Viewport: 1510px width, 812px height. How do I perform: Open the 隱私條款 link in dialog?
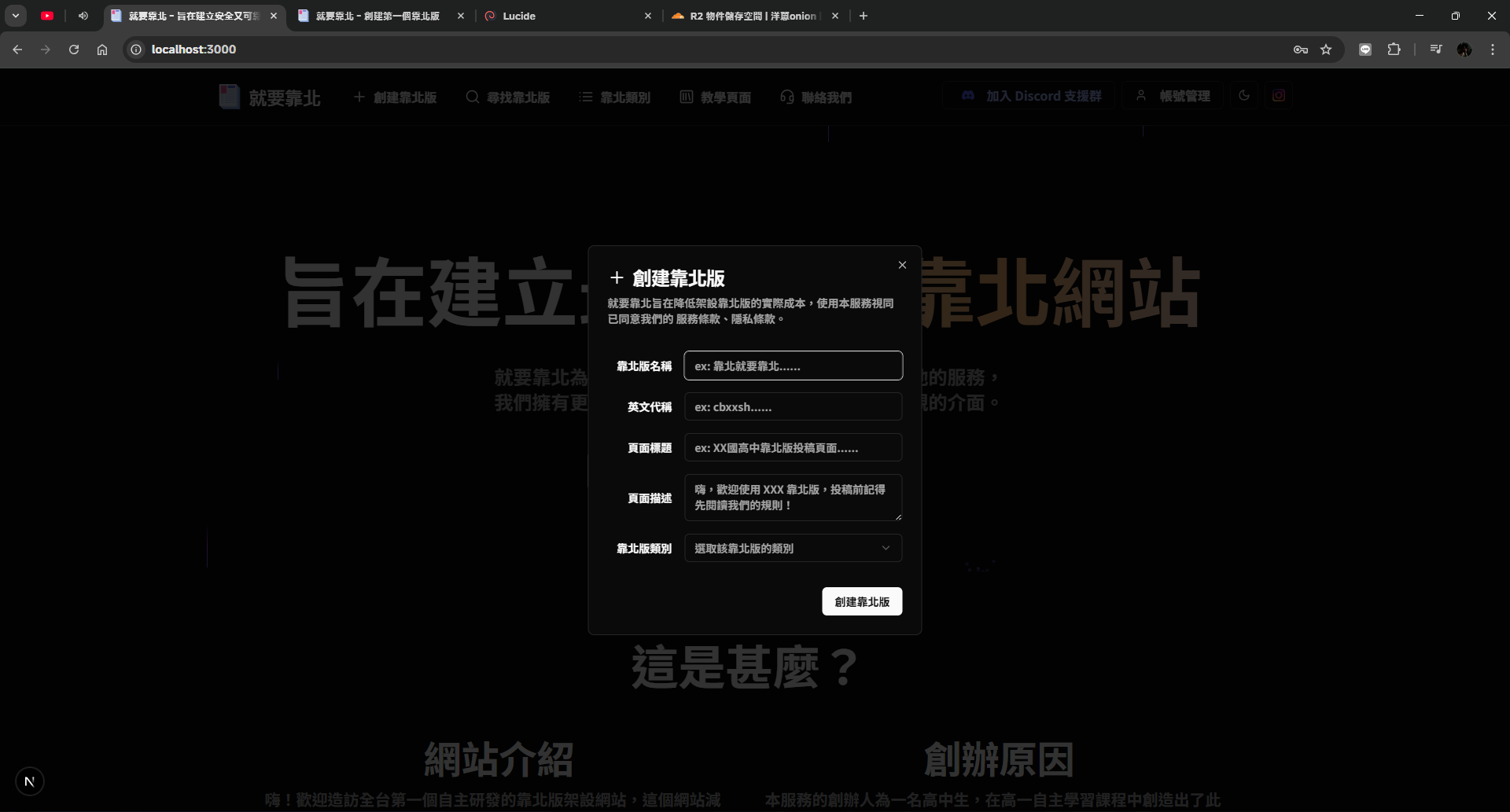(753, 319)
